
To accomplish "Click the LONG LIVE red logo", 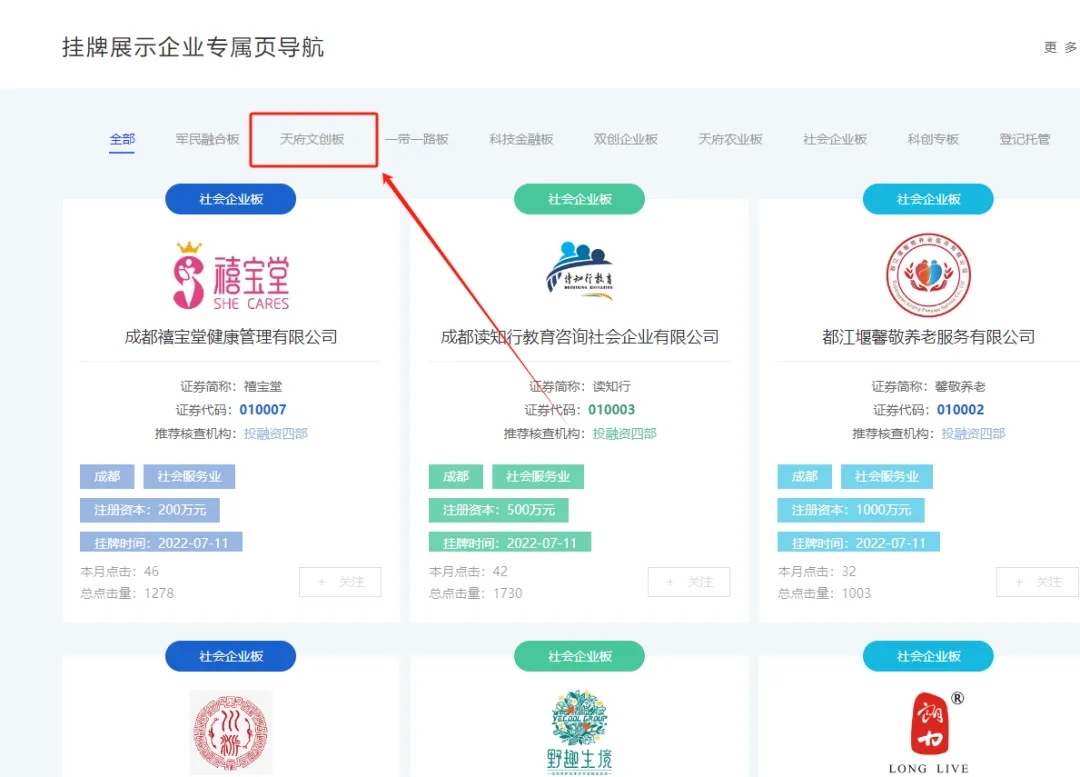I will [928, 733].
